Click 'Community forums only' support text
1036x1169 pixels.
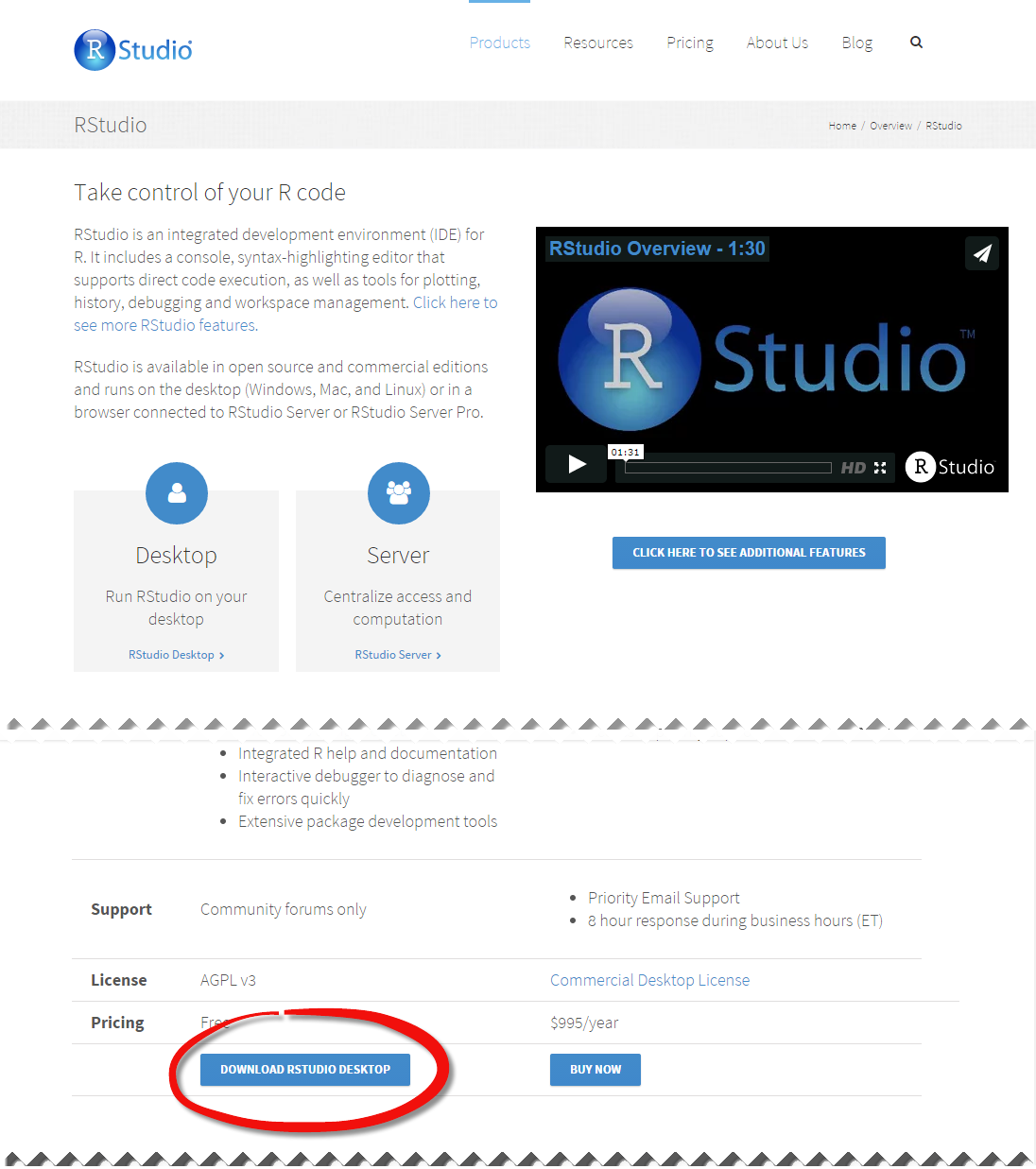(x=283, y=909)
